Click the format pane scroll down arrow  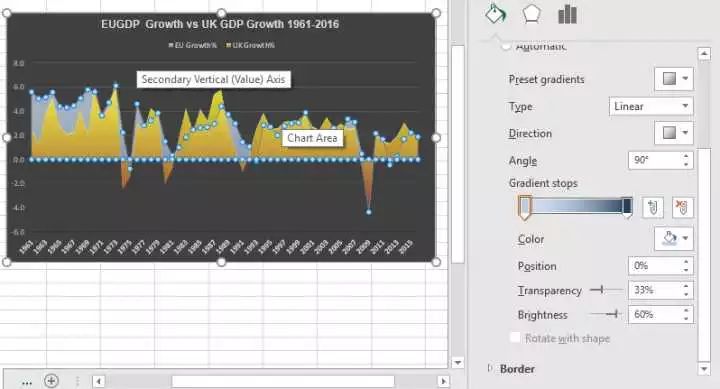(x=704, y=369)
